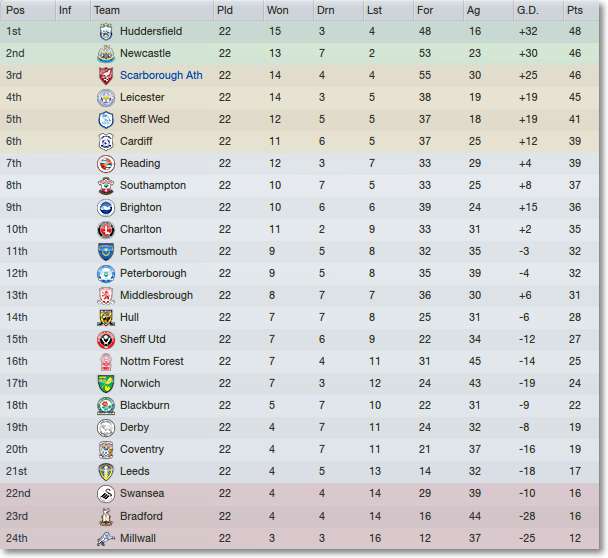Click the Huddersfield club crest icon
This screenshot has height=558, width=608.
[x=106, y=32]
